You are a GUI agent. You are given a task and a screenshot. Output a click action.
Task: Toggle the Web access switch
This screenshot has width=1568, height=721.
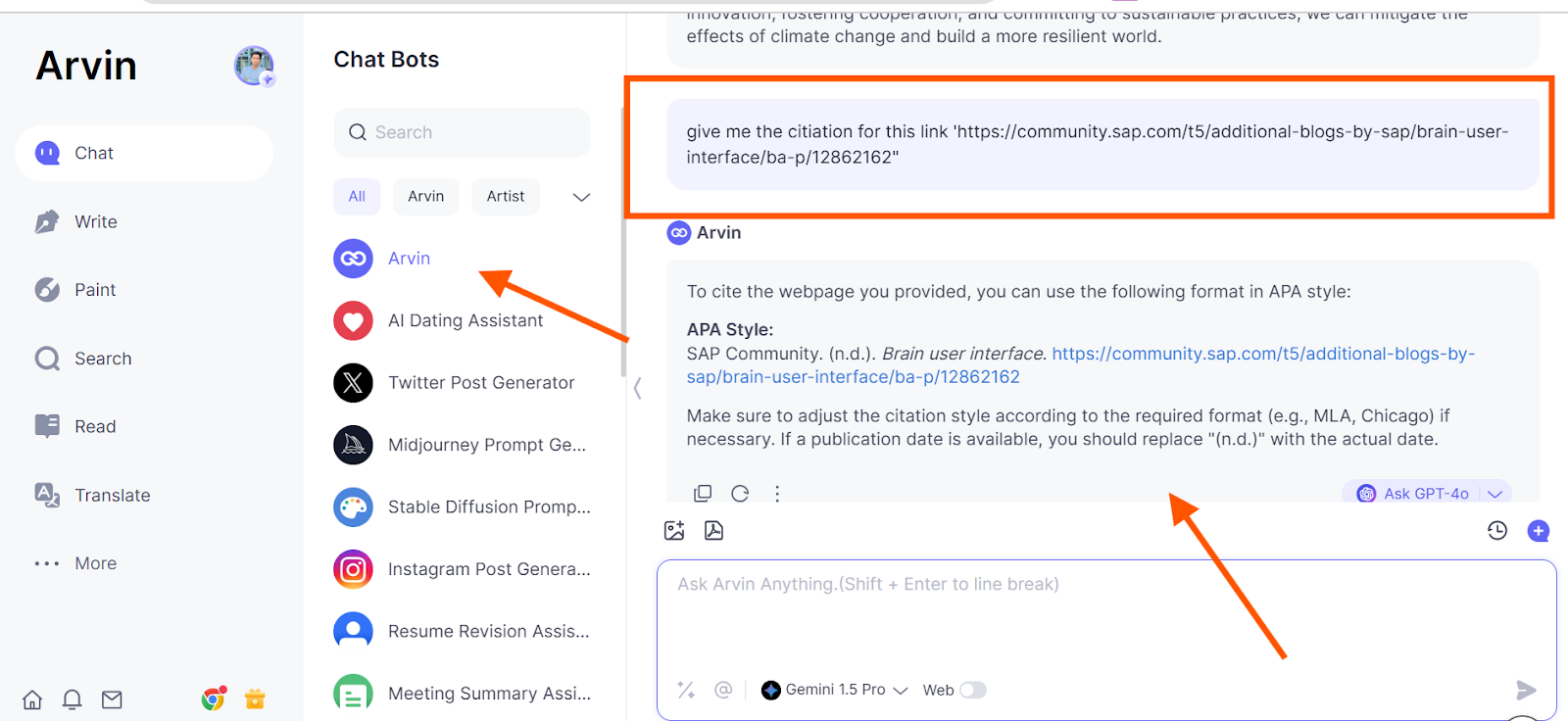[973, 690]
